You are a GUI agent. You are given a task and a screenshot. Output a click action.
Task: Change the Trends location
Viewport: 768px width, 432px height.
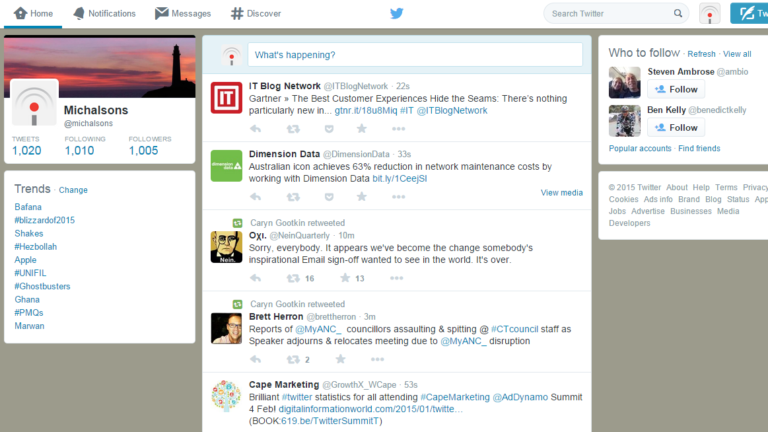pyautogui.click(x=73, y=190)
